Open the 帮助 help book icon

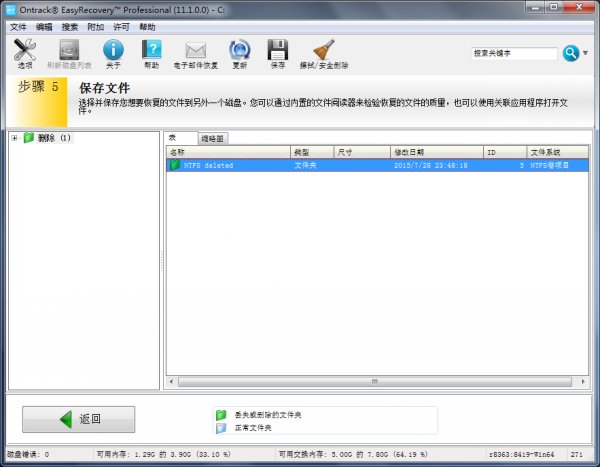[x=152, y=54]
